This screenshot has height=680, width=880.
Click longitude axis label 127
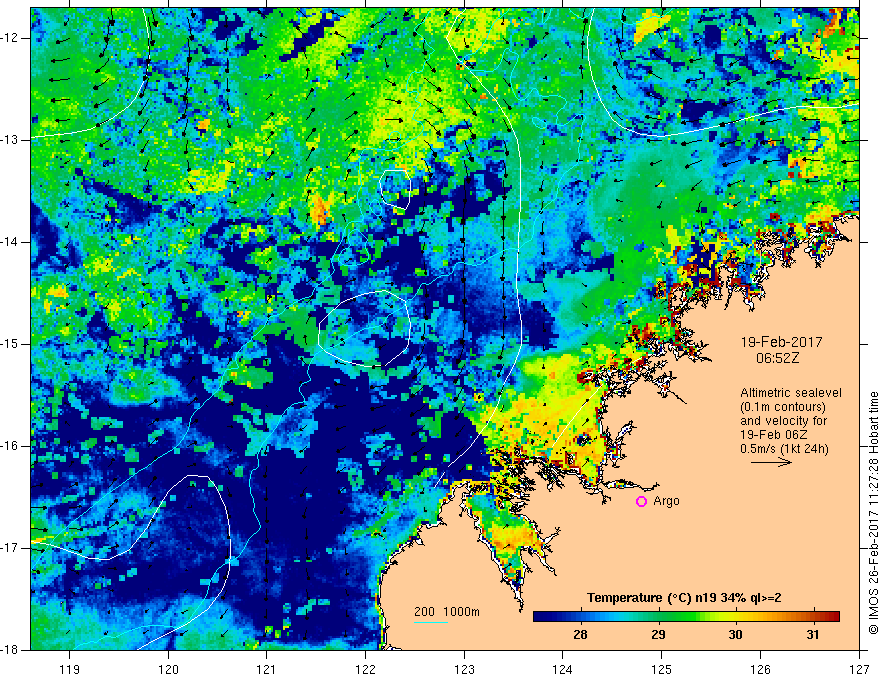click(859, 669)
